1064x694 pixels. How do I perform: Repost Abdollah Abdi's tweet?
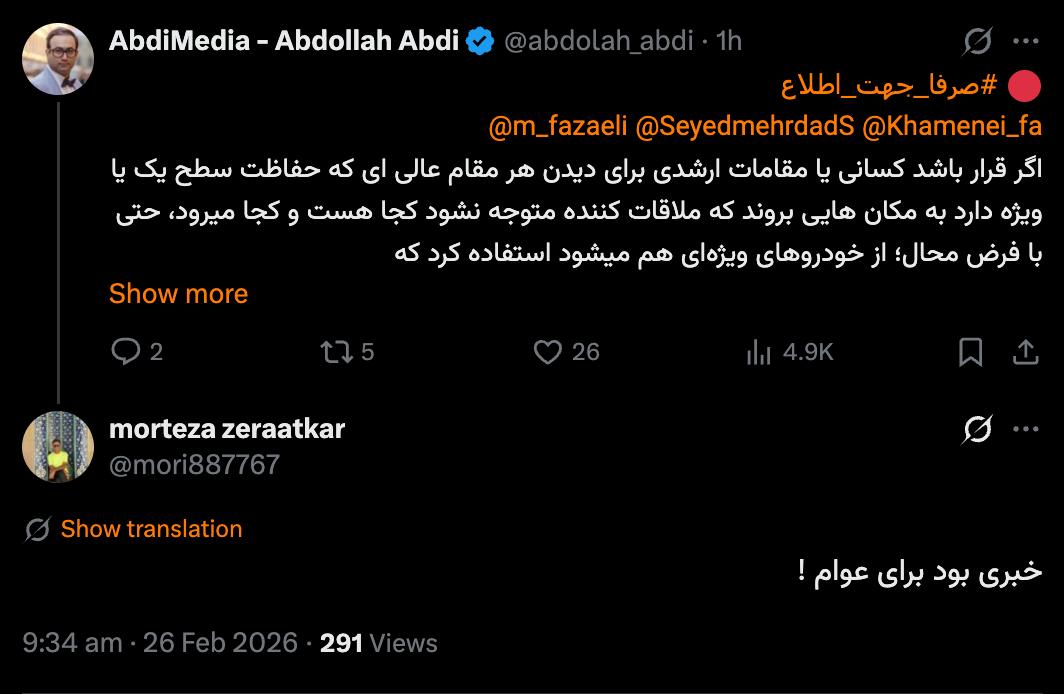tap(333, 351)
